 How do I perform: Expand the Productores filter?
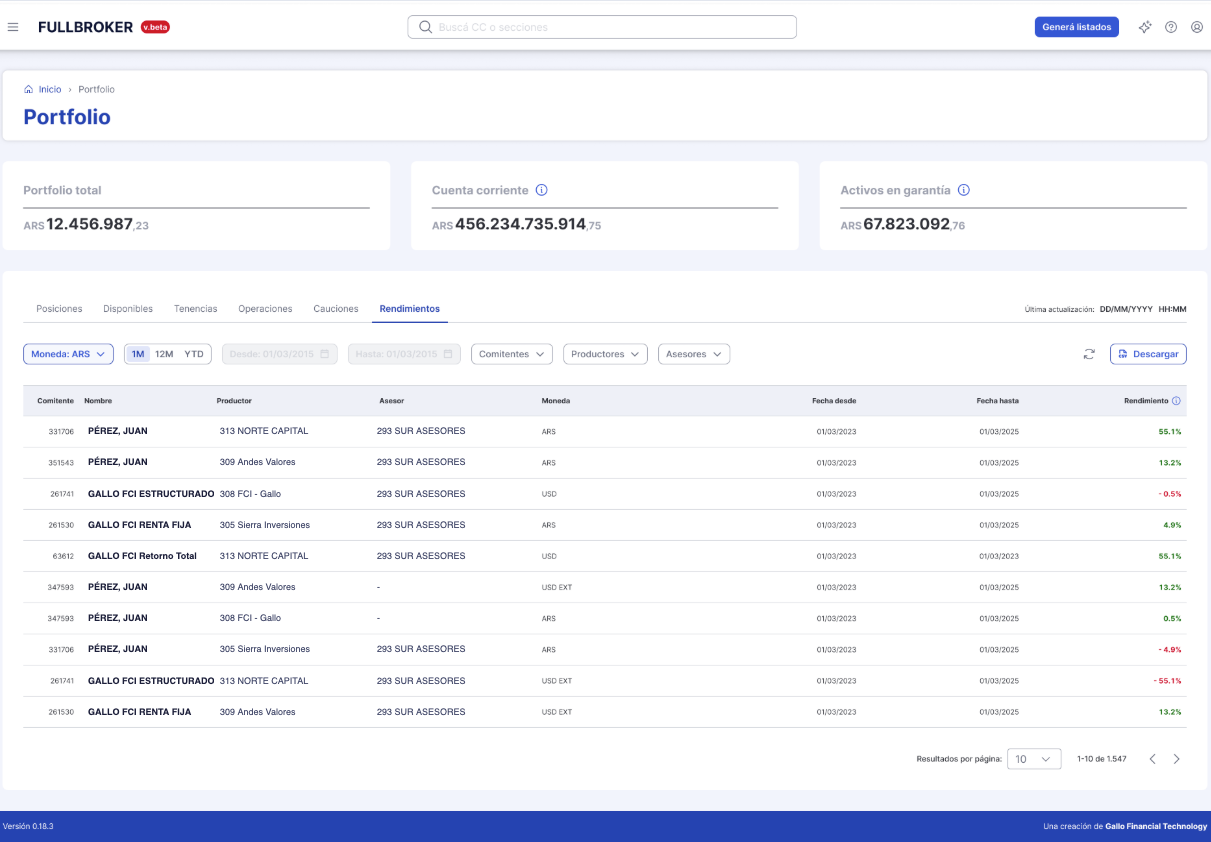click(605, 354)
